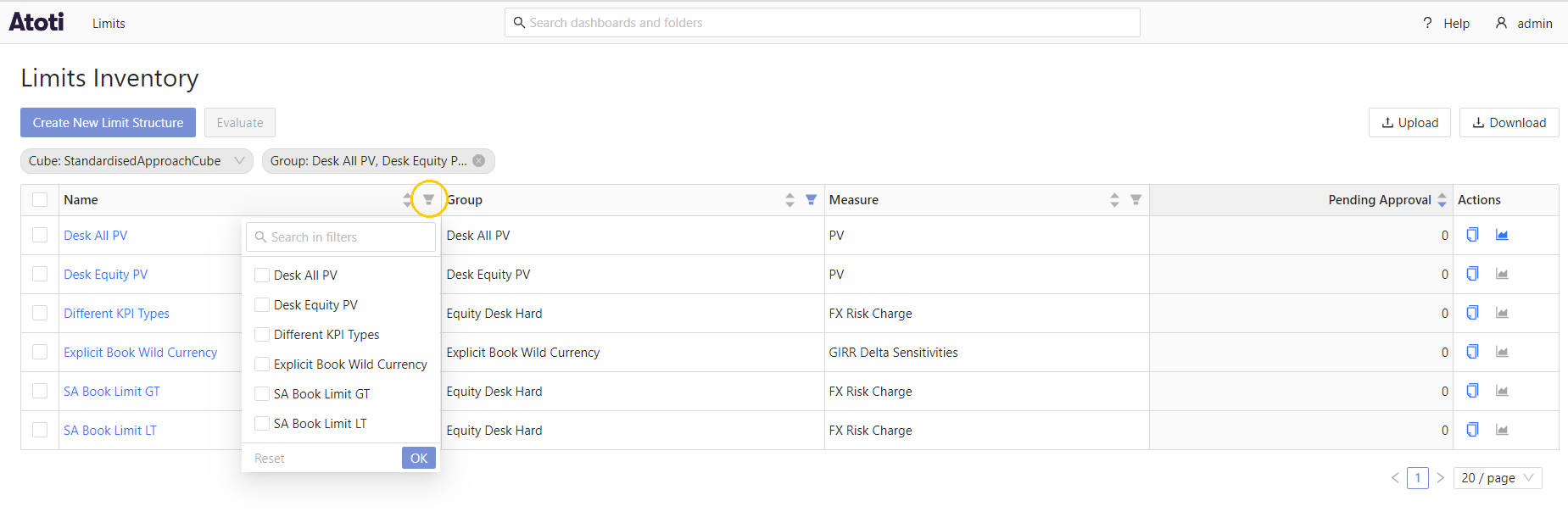The image size is (1568, 512).
Task: Copy the Explicit Book Wild Currency structure
Action: coord(1472,352)
